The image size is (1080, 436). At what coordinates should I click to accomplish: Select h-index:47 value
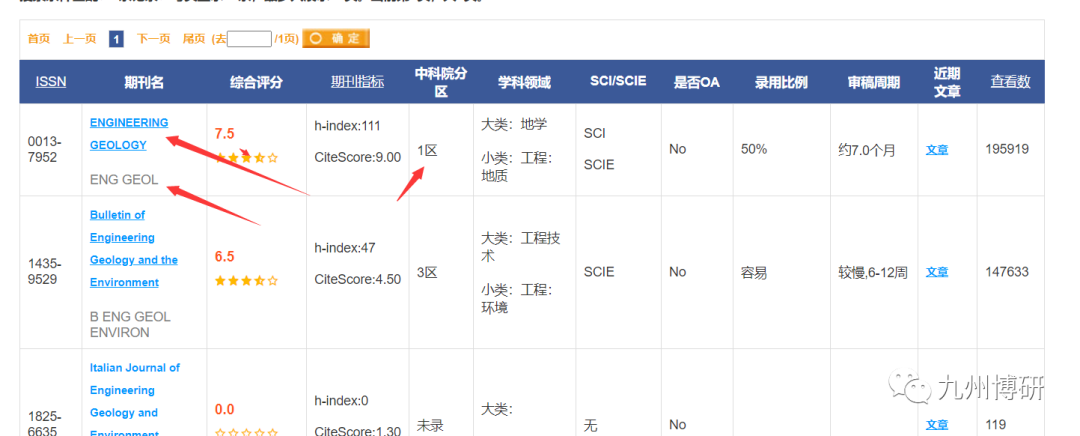(x=345, y=248)
